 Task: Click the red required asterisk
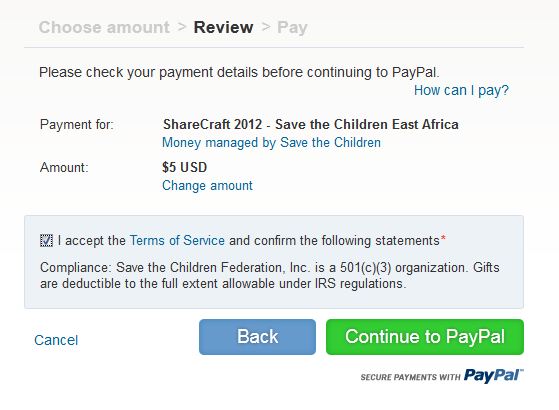tap(443, 238)
